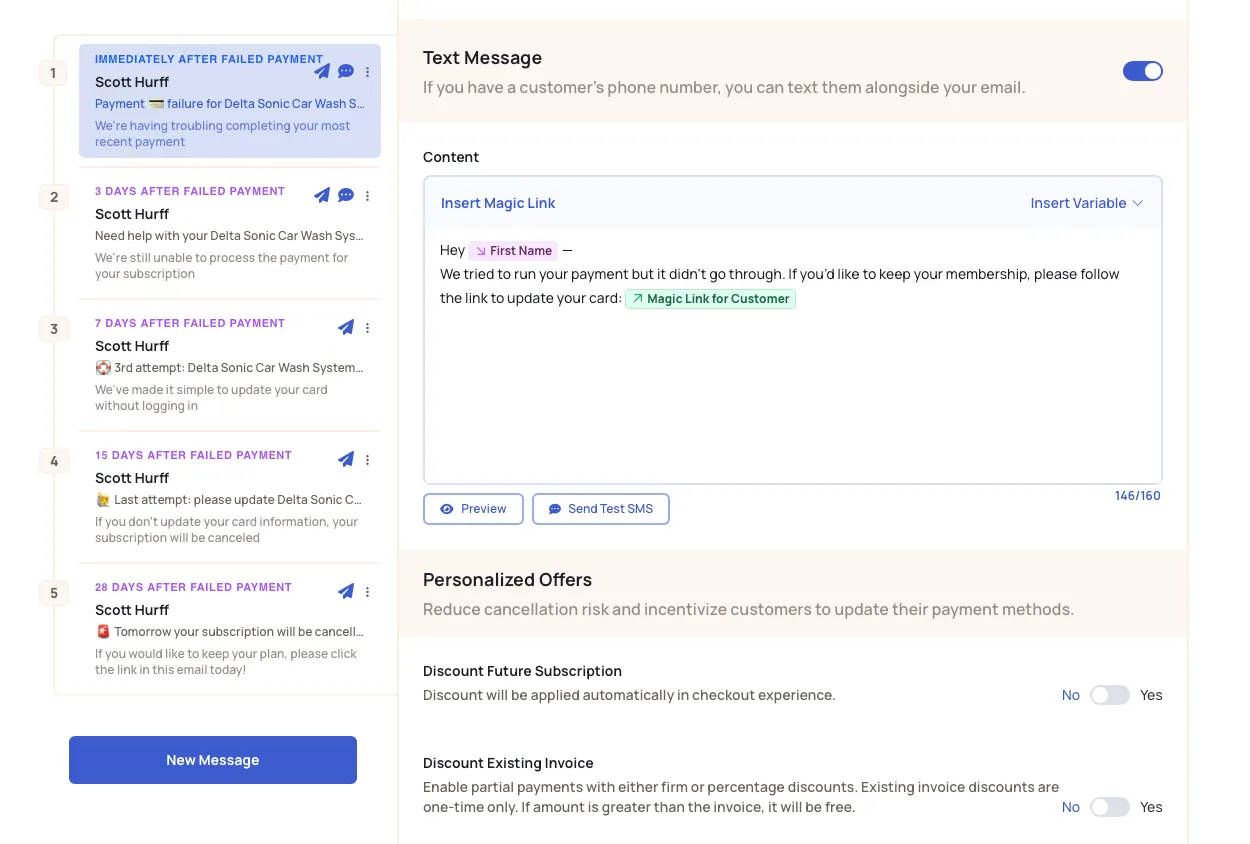Click paper plane icon on 3 days message
Viewport: 1250px width, 844px height.
pos(322,195)
